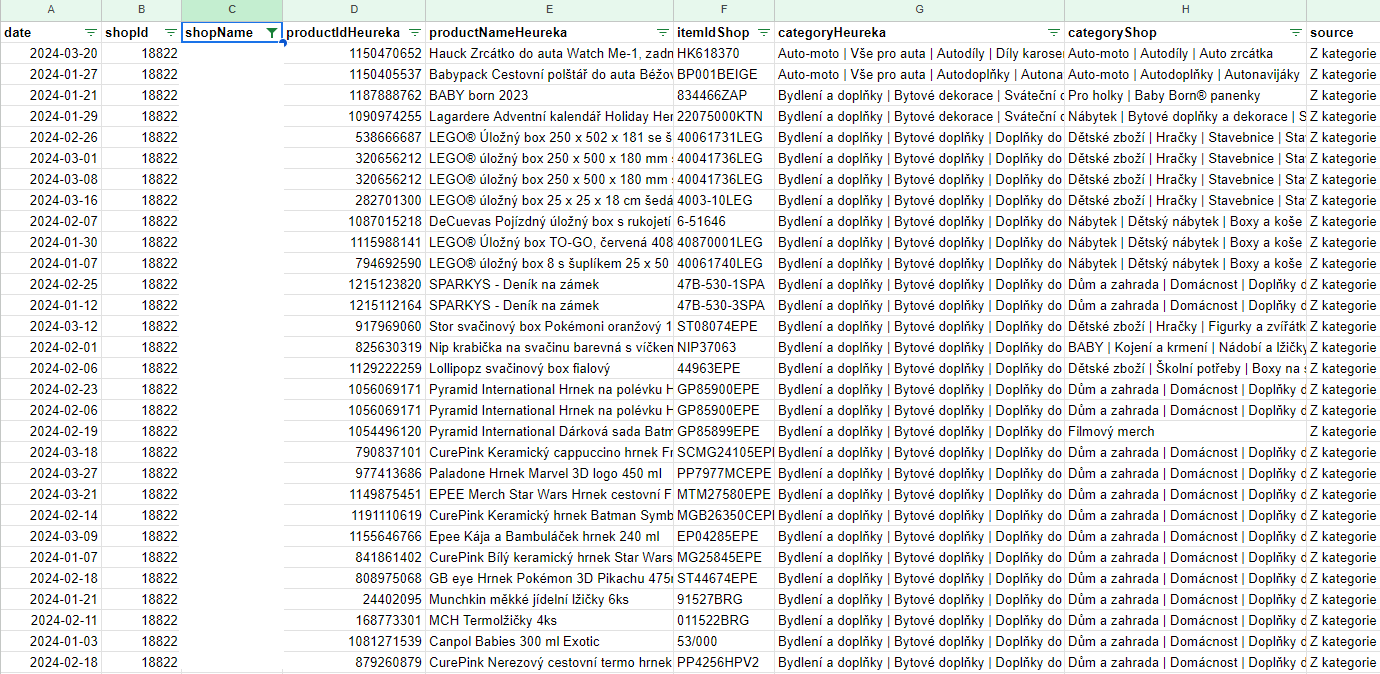Click the "categoryShop" header cell text

(x=1112, y=33)
